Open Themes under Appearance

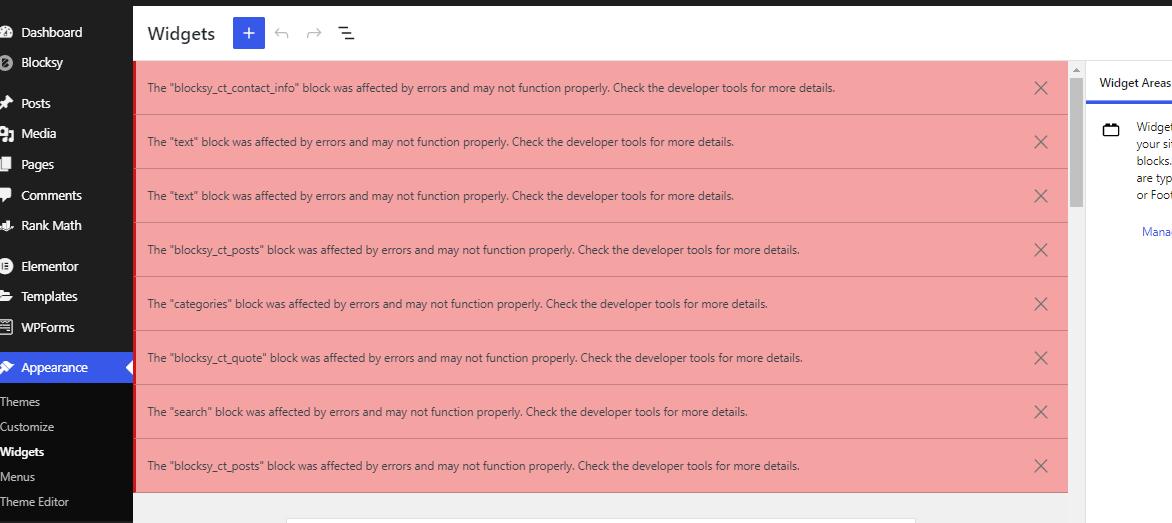(x=20, y=402)
